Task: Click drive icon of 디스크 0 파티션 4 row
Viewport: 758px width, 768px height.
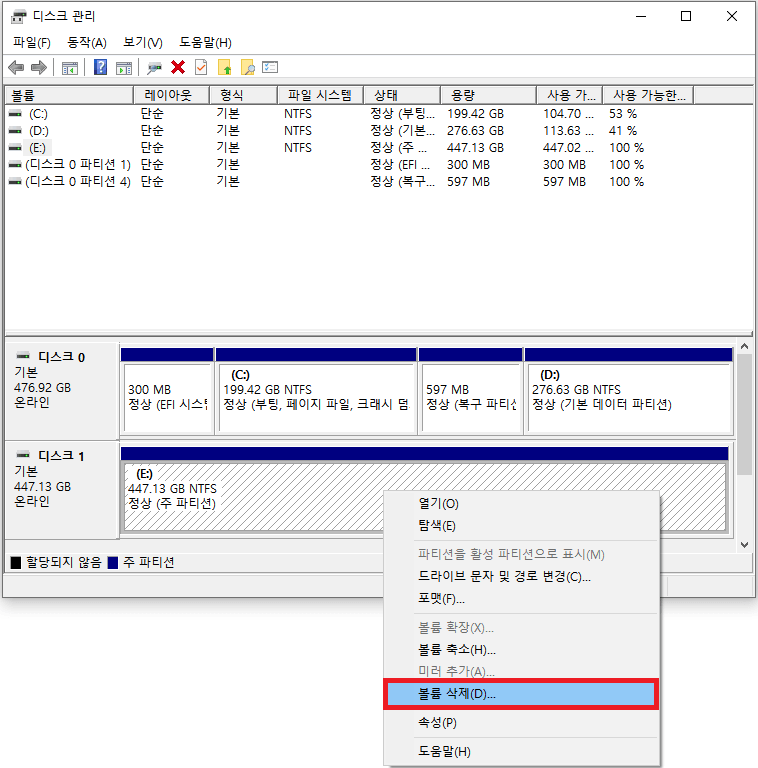Action: pos(15,182)
